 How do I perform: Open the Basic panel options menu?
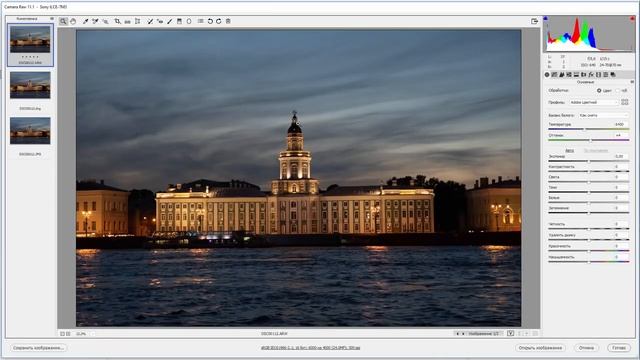coord(632,82)
